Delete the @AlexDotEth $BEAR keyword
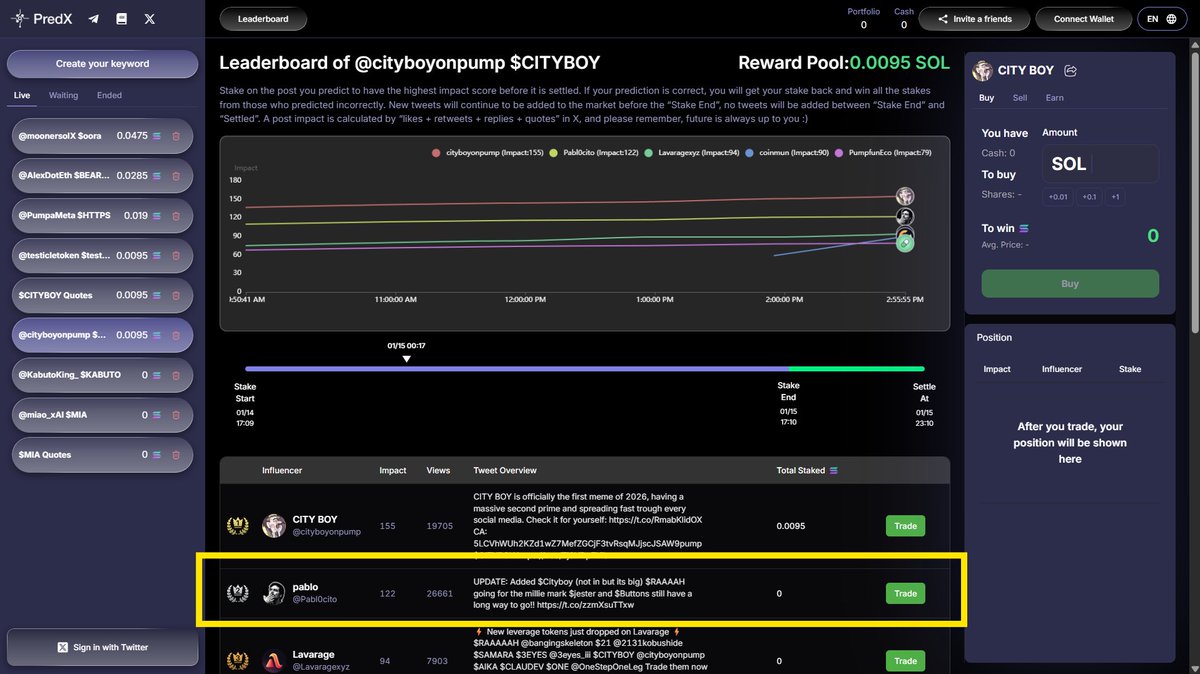Screen dimensions: 1200x674 coord(176,176)
